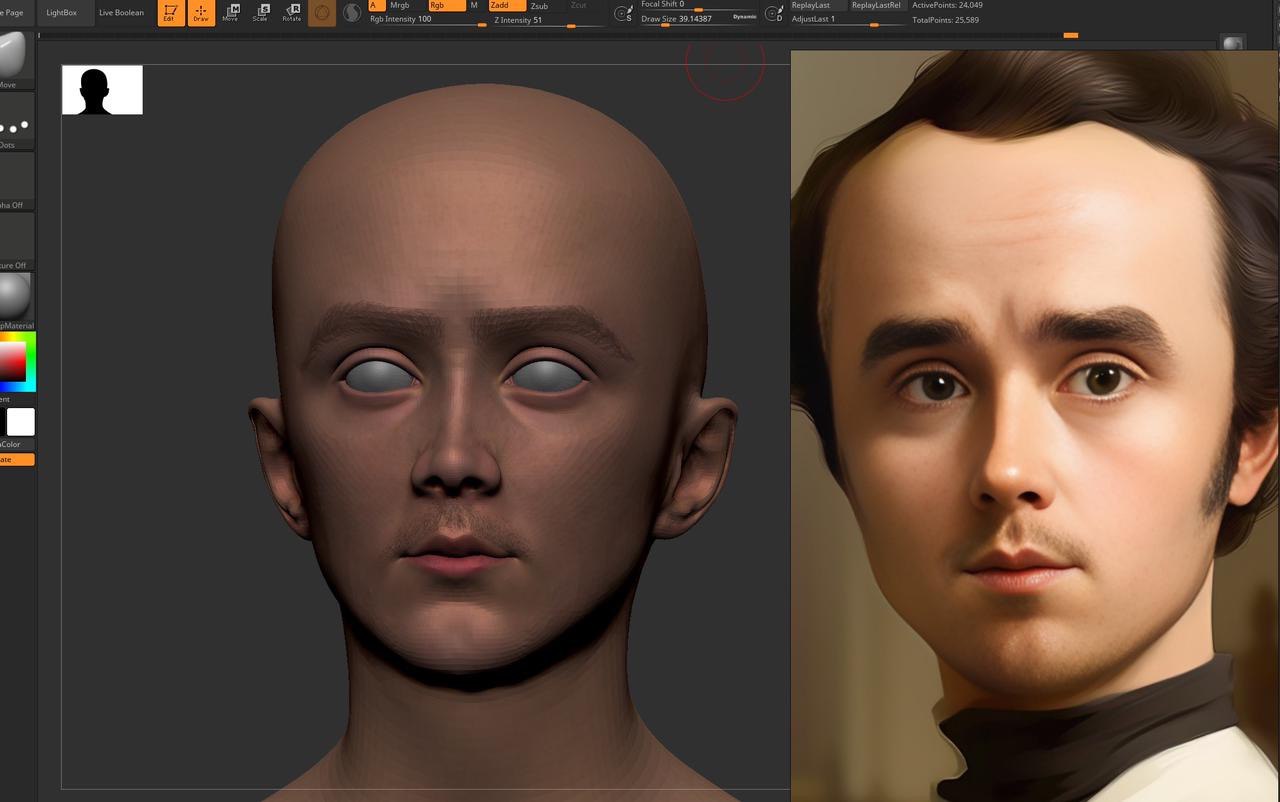Enable Zsub mode
1280x802 pixels.
coord(539,6)
